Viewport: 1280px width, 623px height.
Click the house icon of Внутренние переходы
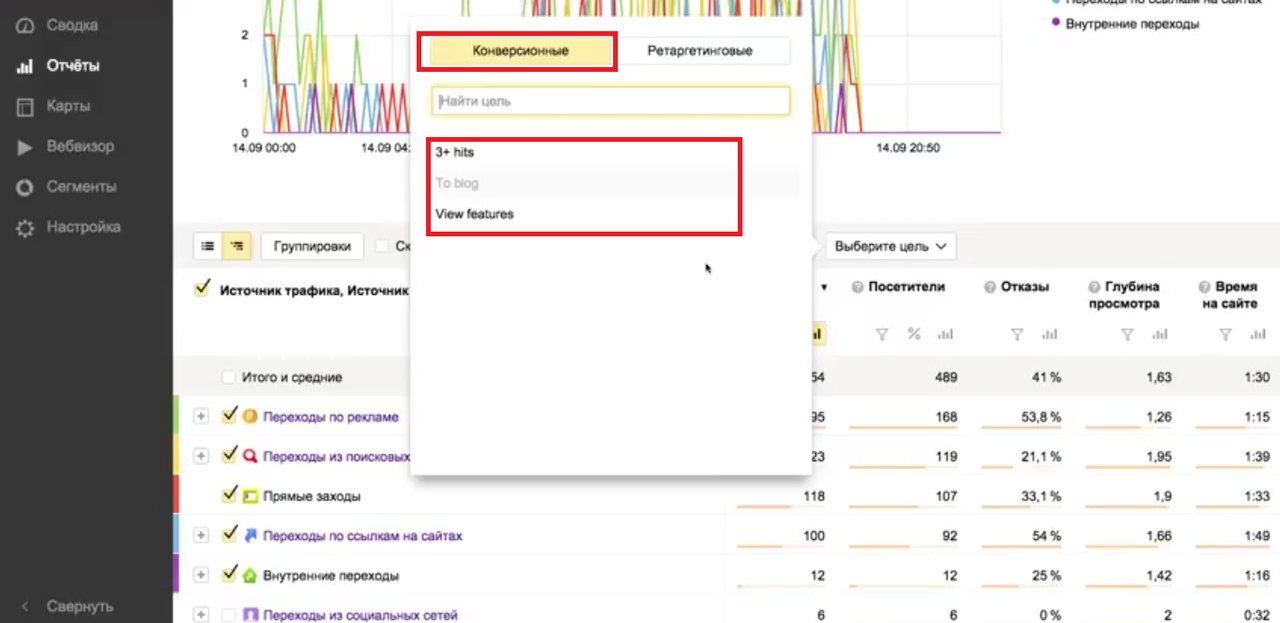click(250, 576)
